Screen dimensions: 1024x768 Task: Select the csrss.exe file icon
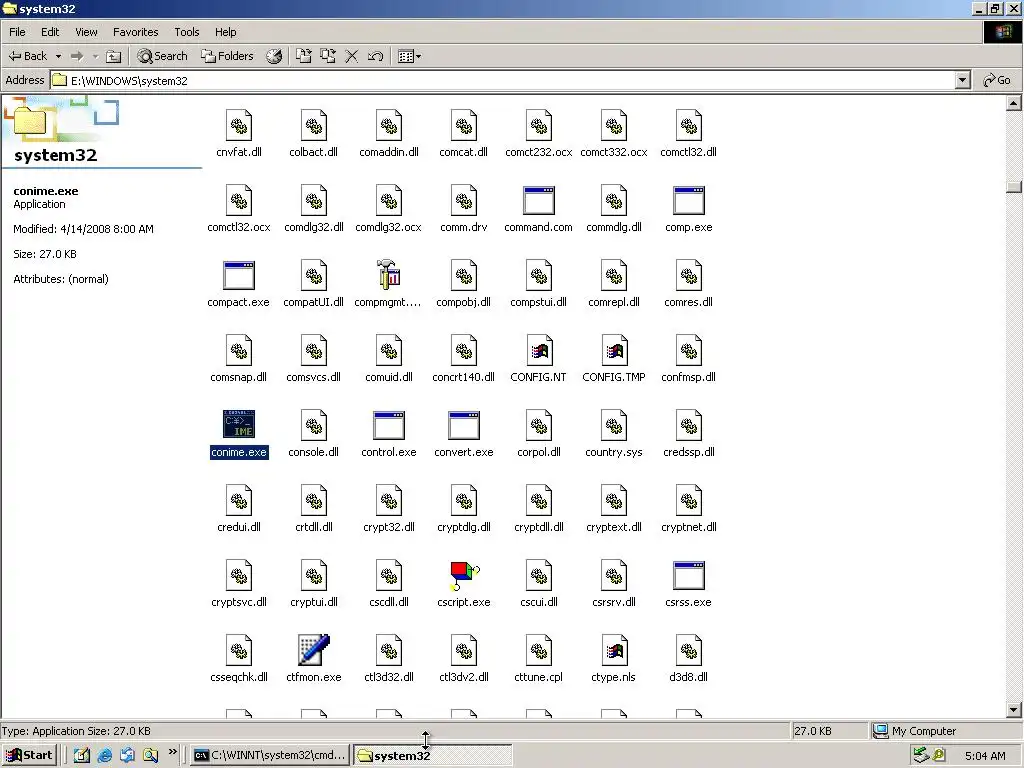click(688, 575)
